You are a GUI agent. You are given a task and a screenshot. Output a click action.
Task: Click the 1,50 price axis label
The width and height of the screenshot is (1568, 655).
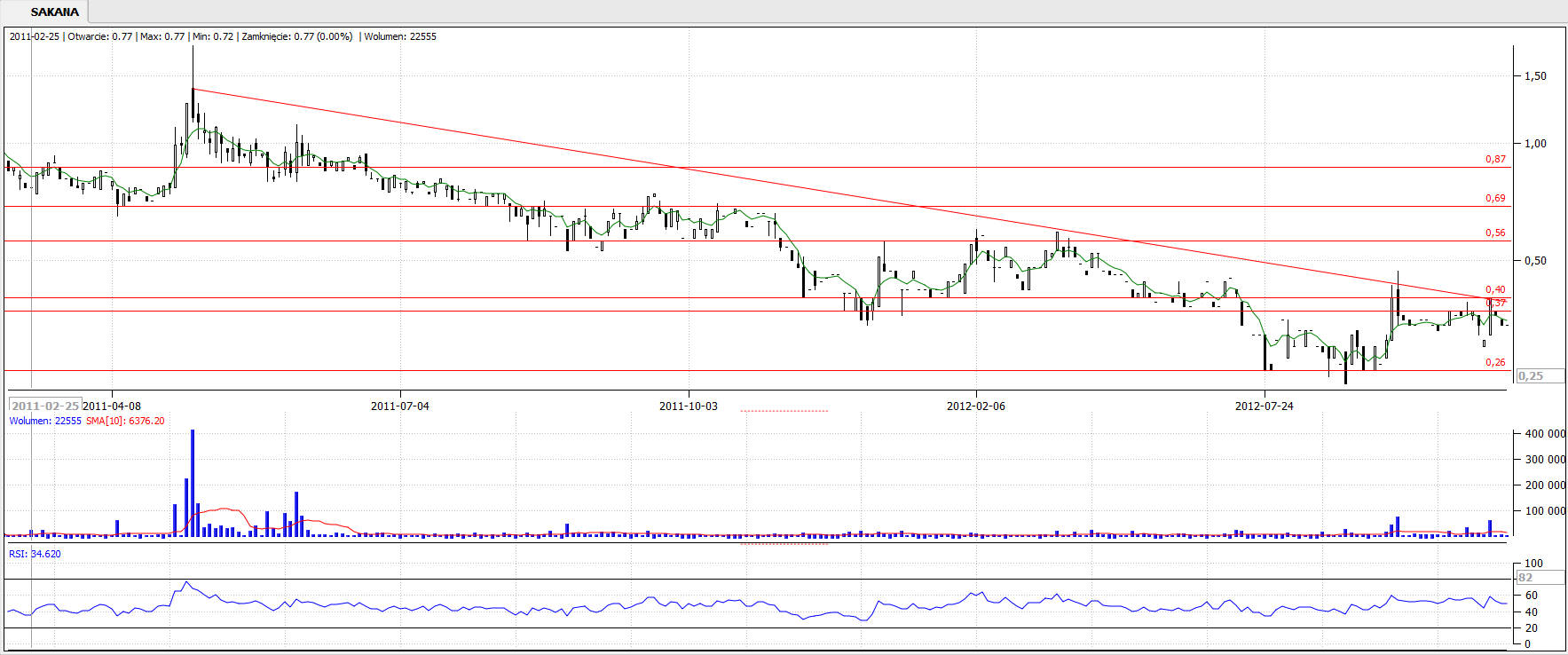pos(1534,76)
